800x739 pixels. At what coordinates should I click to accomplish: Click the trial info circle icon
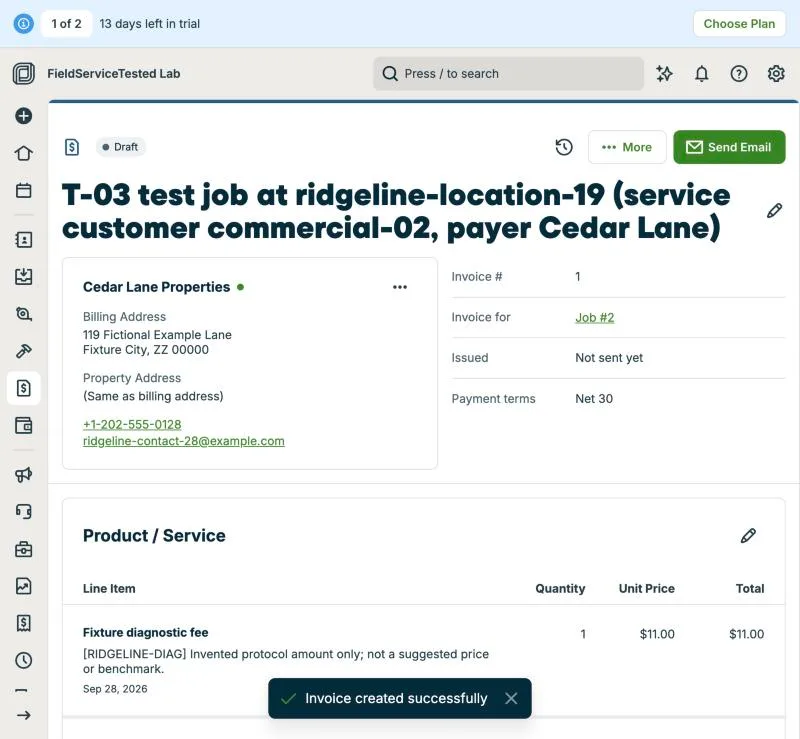[23, 23]
